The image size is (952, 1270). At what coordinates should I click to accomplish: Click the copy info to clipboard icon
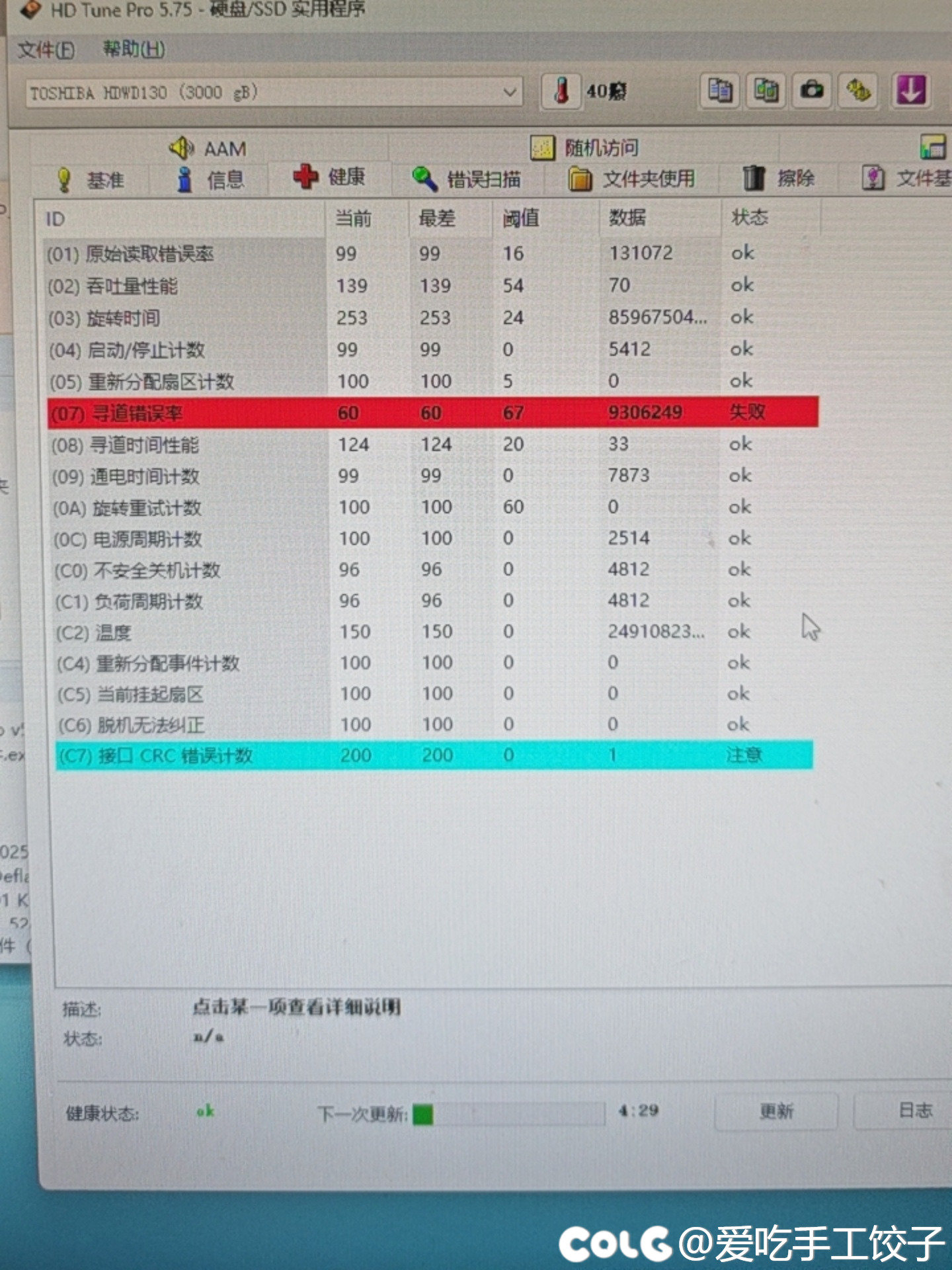pos(720,90)
